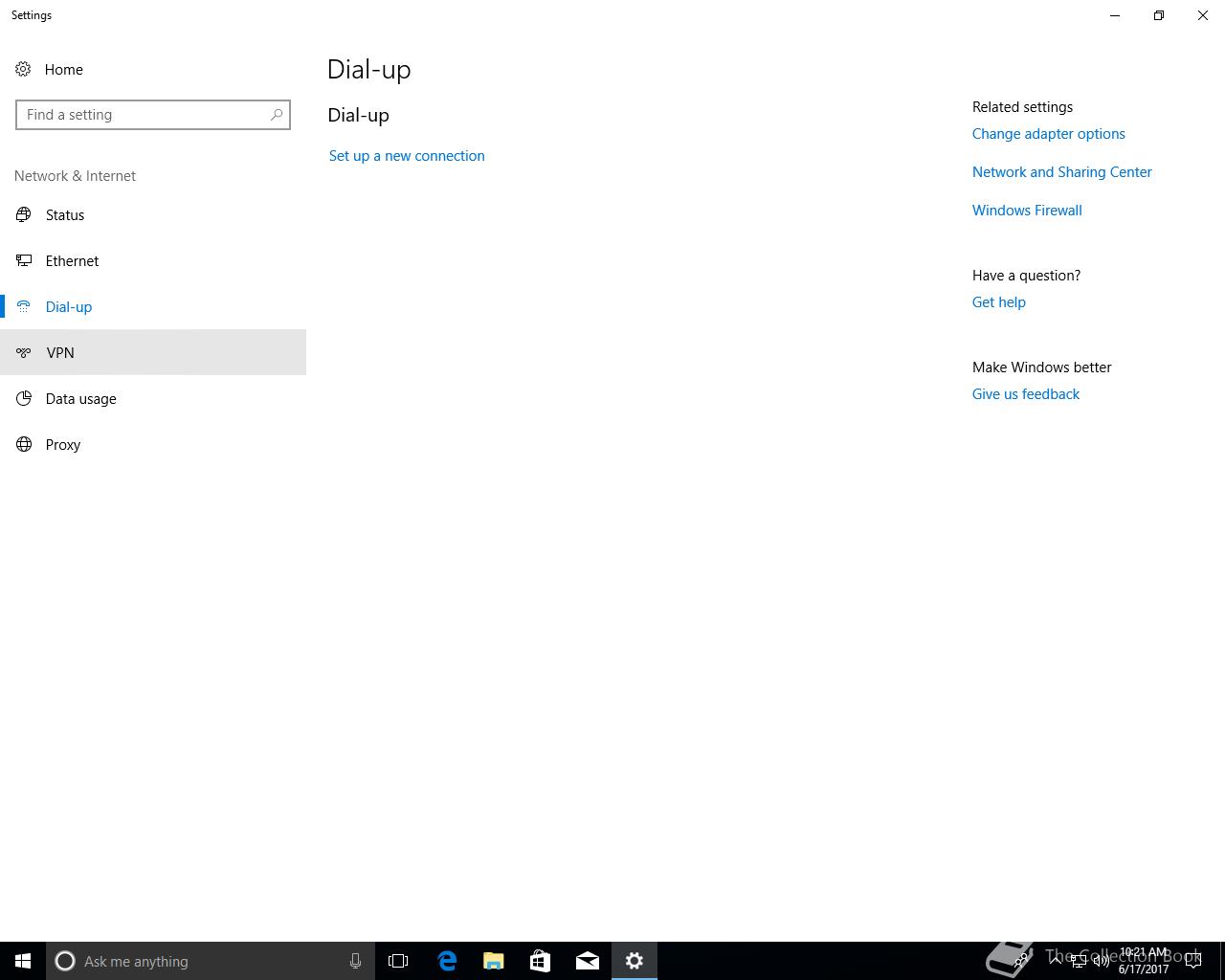Image resolution: width=1225 pixels, height=980 pixels.
Task: Restore down the Settings window
Action: tap(1159, 15)
